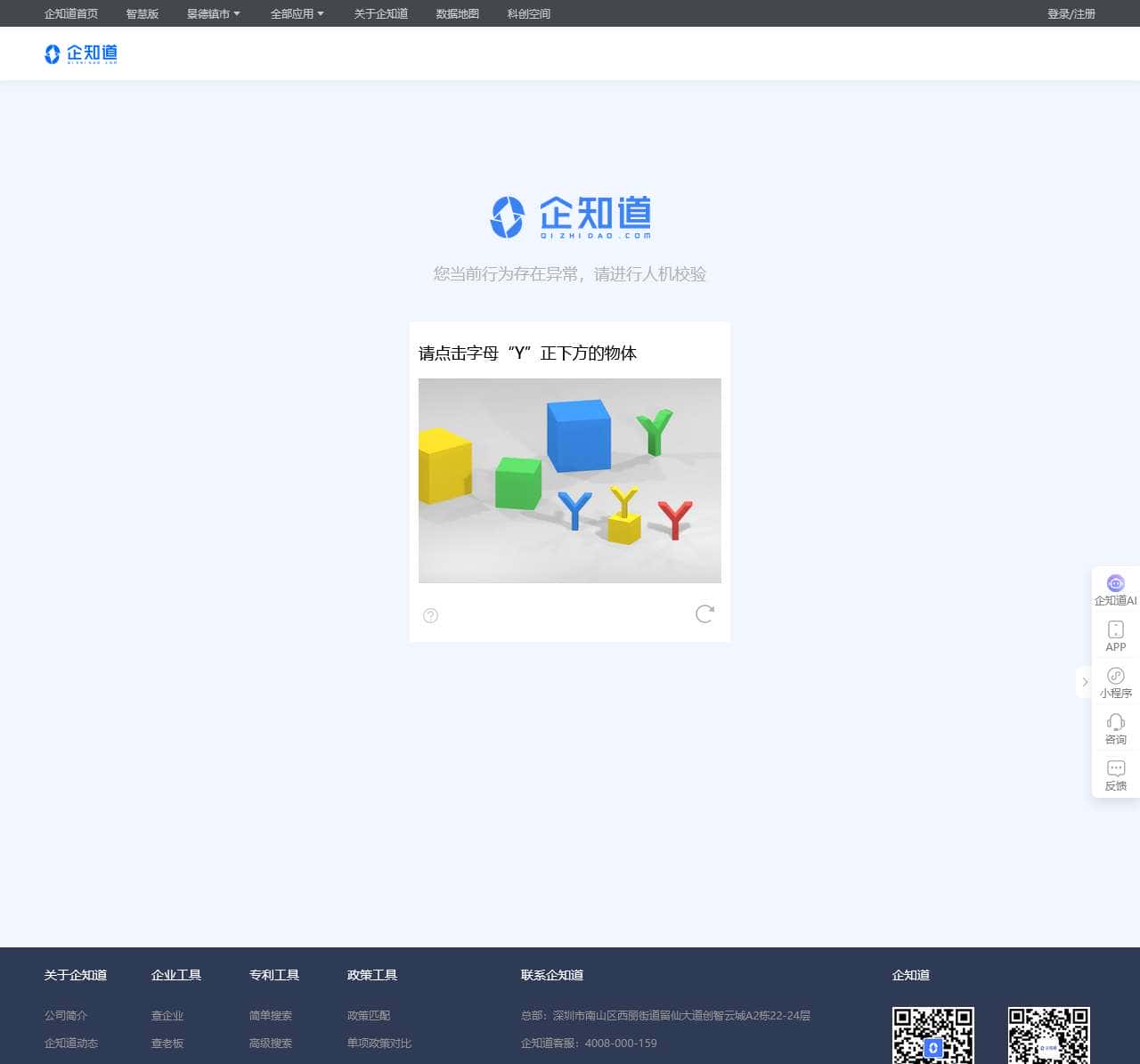Switch to 智慧版 in the top menu
This screenshot has height=1064, width=1140.
click(x=142, y=13)
